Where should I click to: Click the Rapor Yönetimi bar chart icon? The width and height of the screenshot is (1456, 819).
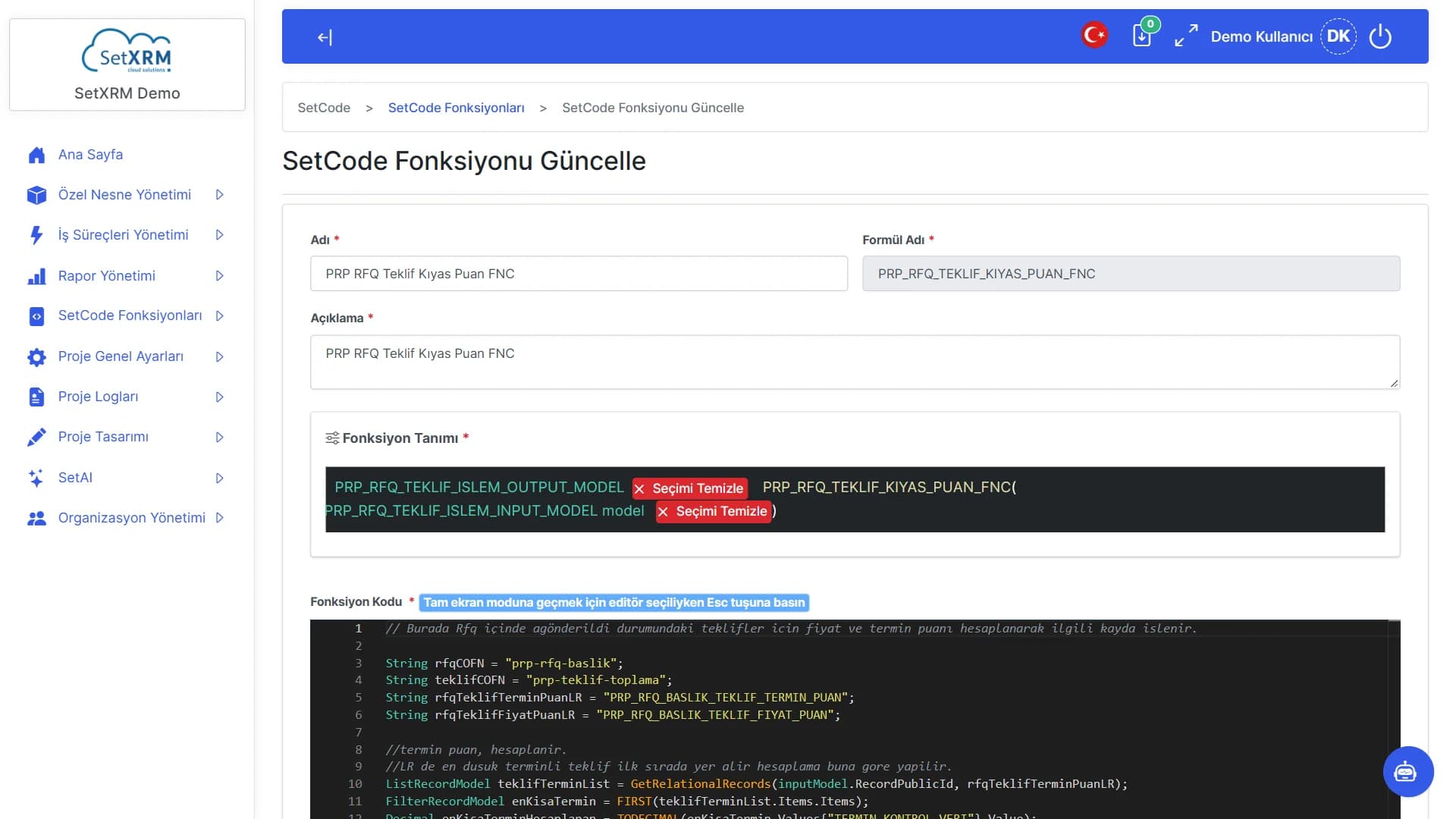click(36, 276)
